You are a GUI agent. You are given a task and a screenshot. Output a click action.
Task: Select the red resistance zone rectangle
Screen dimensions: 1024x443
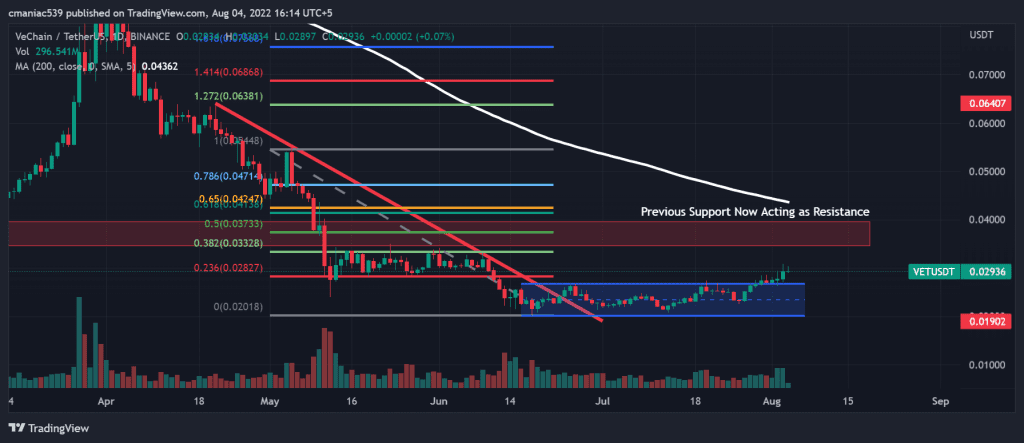click(439, 233)
